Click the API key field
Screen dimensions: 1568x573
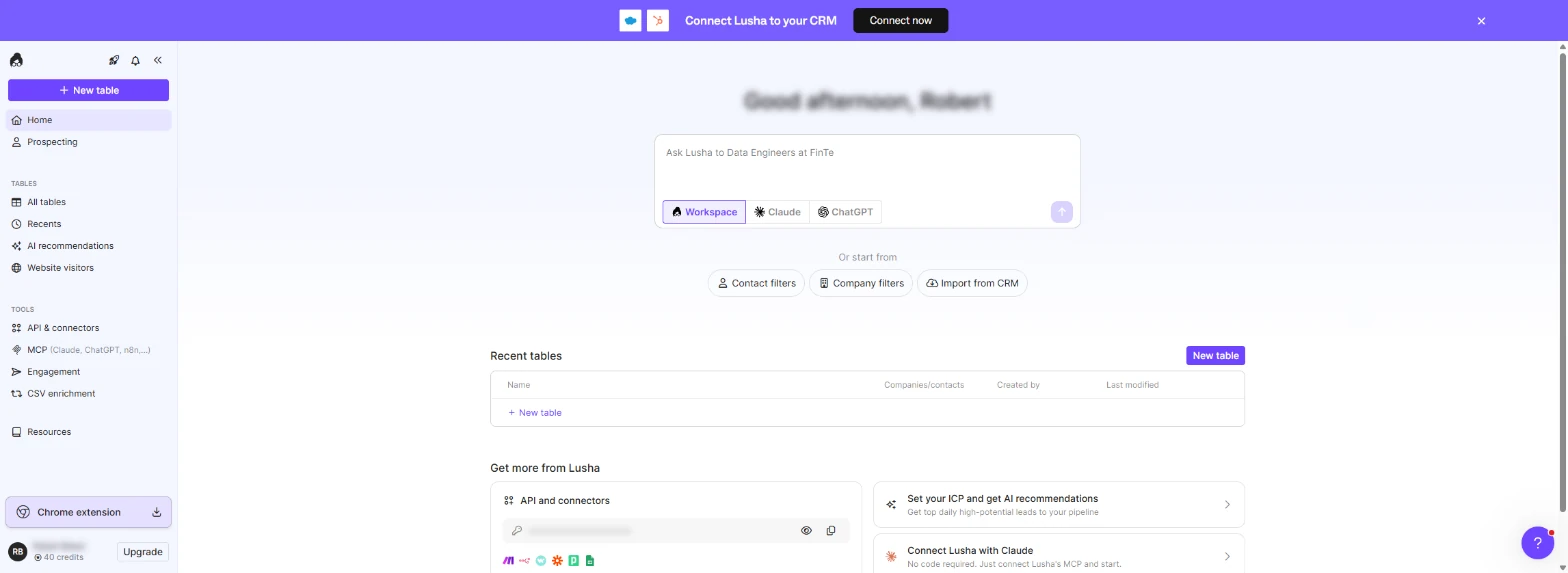click(676, 531)
